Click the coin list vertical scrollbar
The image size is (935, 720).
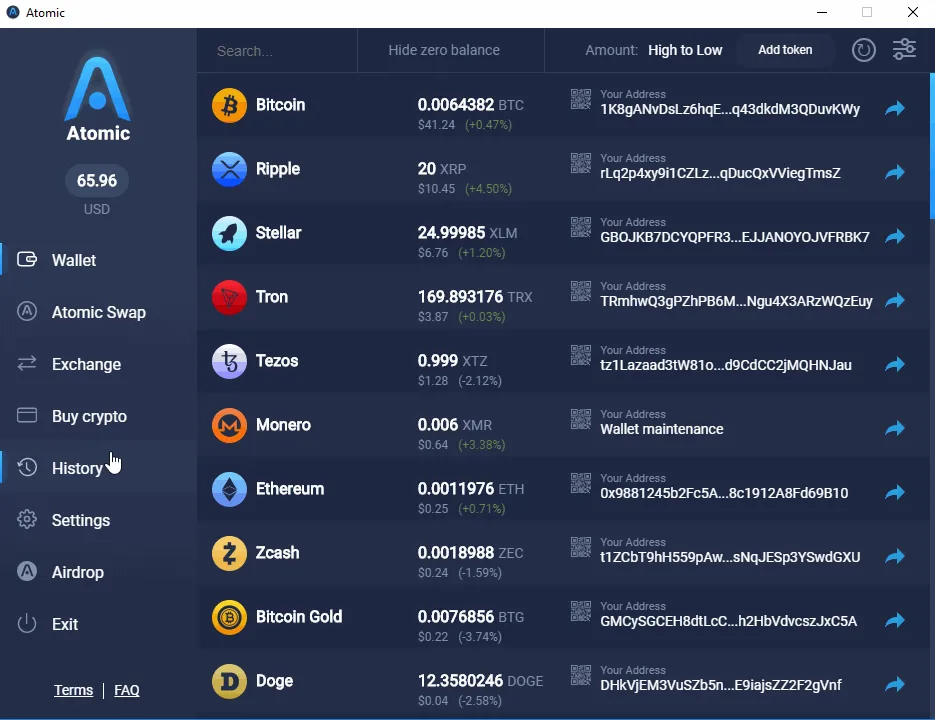pyautogui.click(x=931, y=146)
